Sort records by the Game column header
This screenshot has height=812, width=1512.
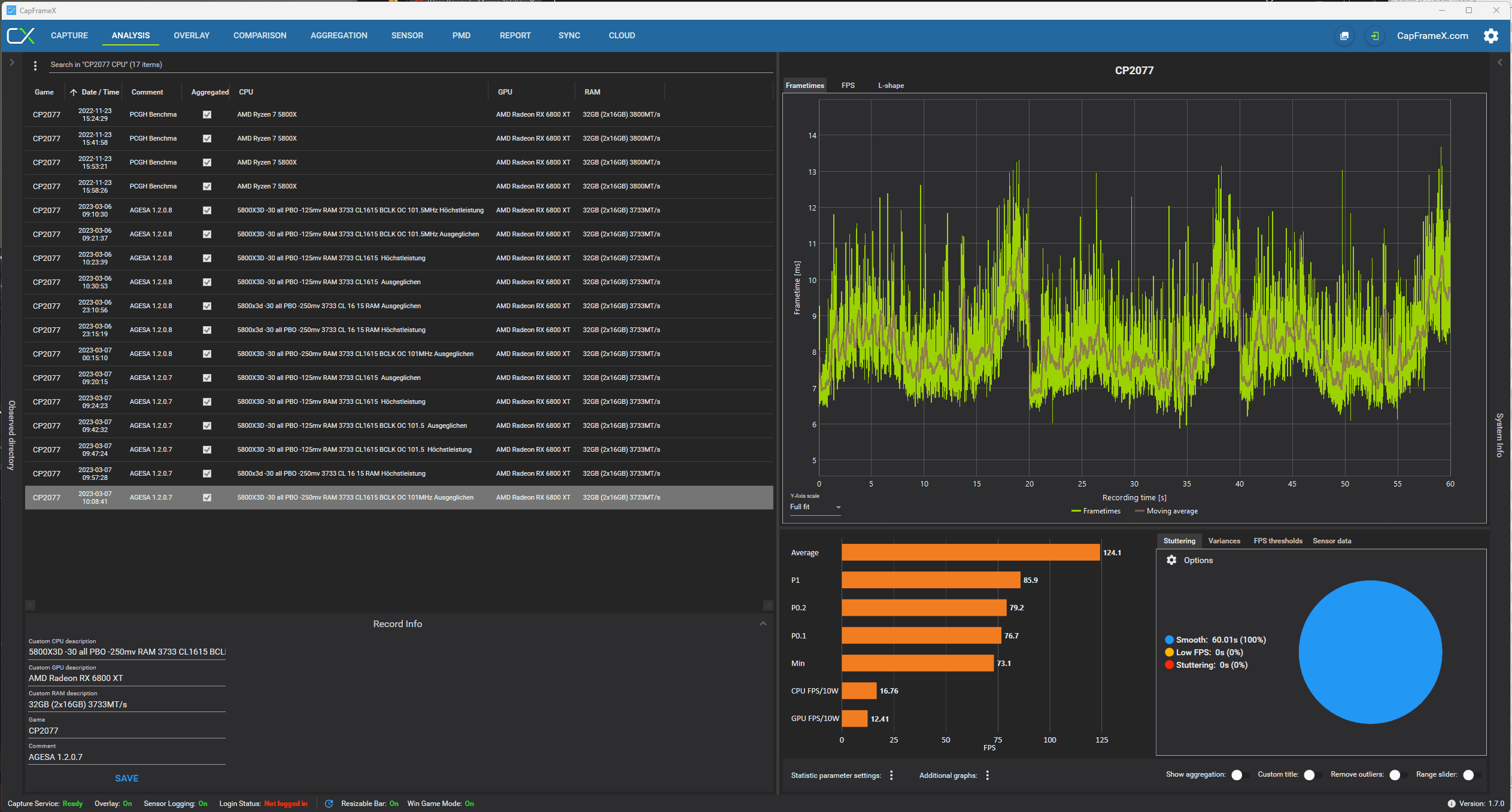pyautogui.click(x=44, y=92)
